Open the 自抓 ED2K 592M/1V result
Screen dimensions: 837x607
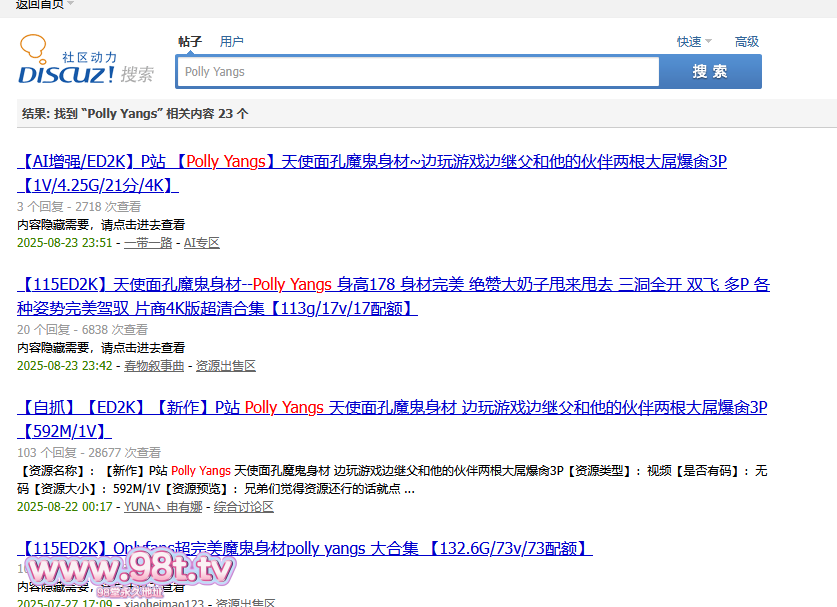tap(392, 419)
